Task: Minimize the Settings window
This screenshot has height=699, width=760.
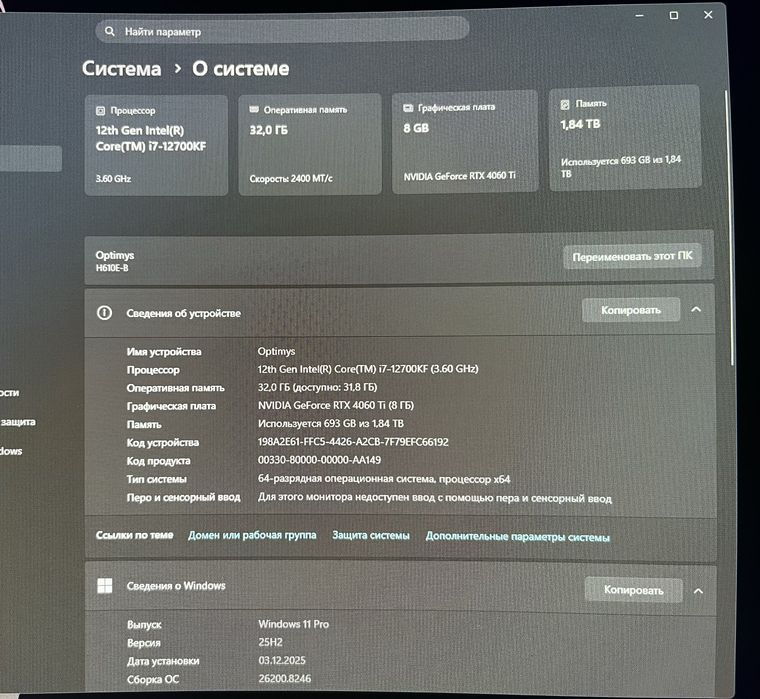Action: pyautogui.click(x=640, y=16)
